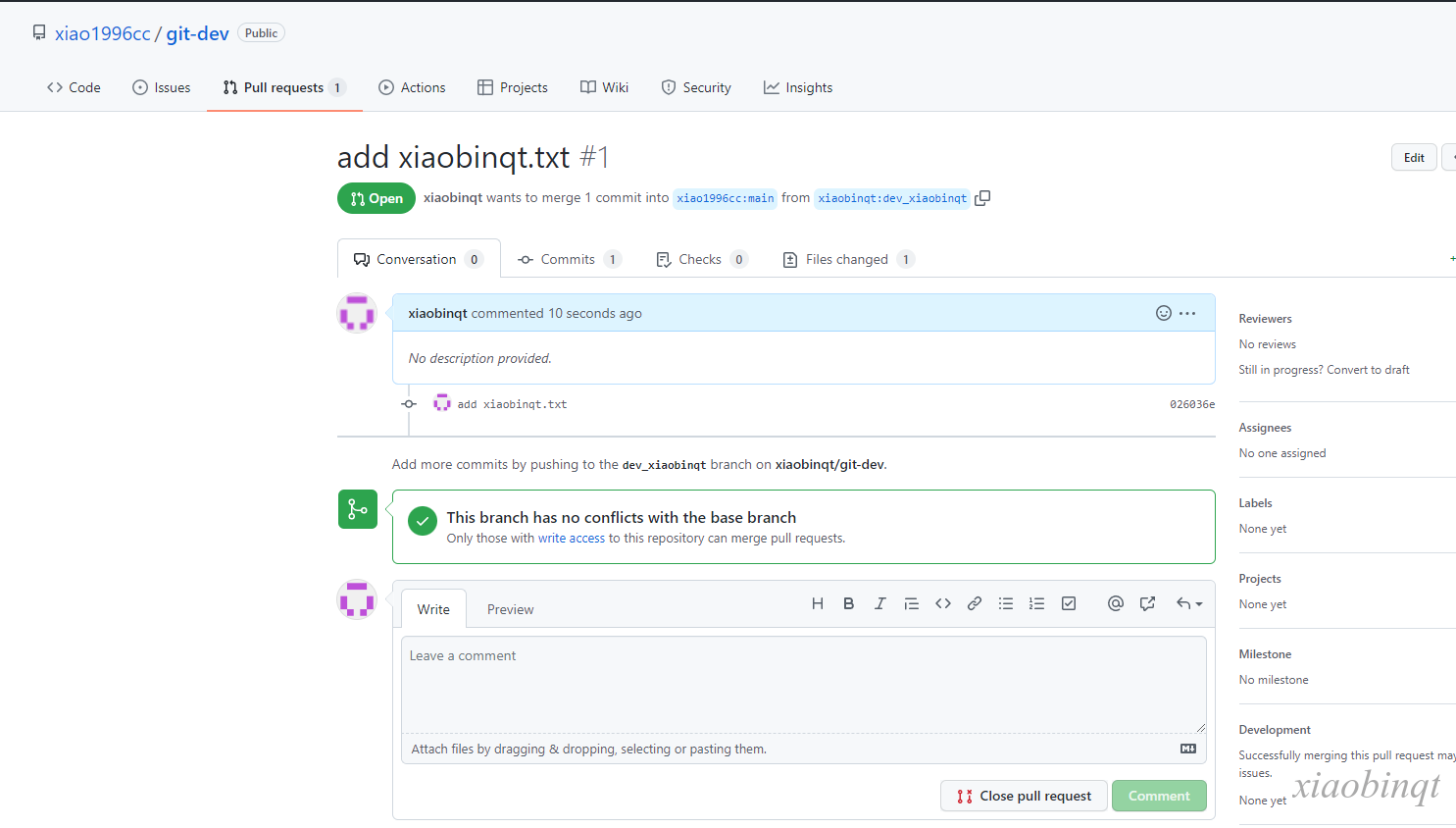Apply italic formatting in comment toolbar
Screen dimensions: 1456x828
pos(880,603)
